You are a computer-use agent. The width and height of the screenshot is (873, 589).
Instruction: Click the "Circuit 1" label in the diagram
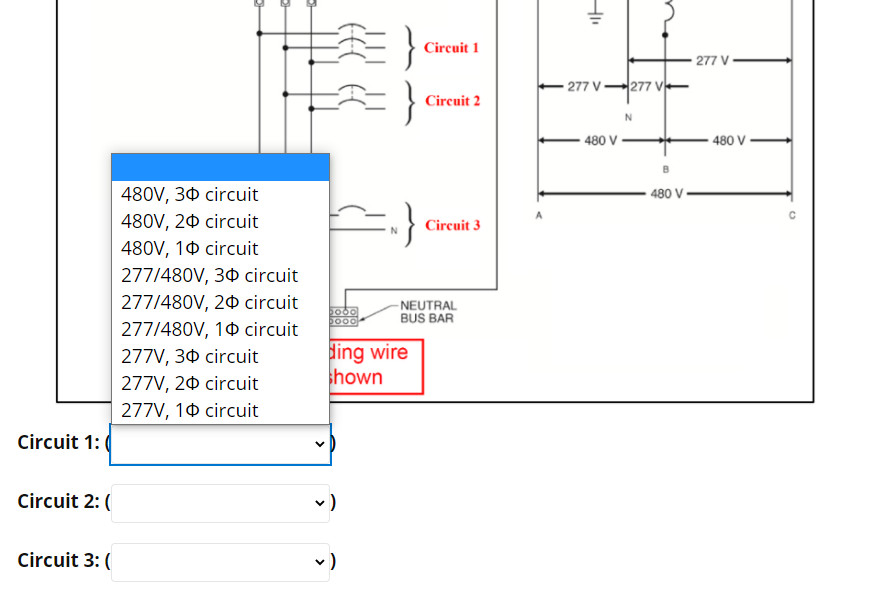pos(450,47)
